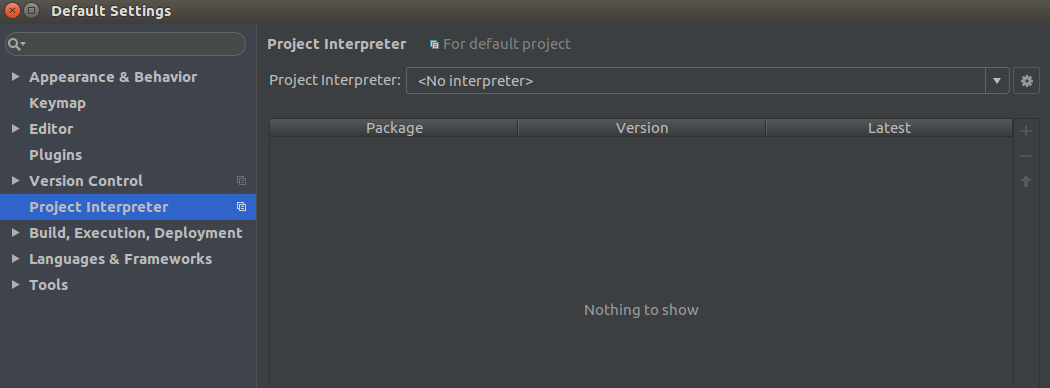Click the Latest column header
This screenshot has height=388, width=1050.
[x=889, y=128]
